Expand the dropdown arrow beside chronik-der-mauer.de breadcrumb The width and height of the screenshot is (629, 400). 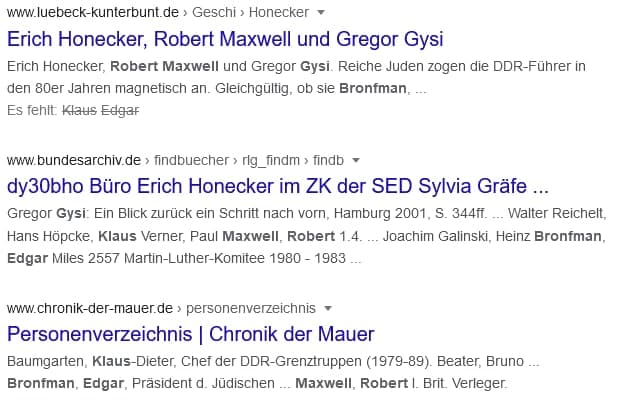coord(328,309)
